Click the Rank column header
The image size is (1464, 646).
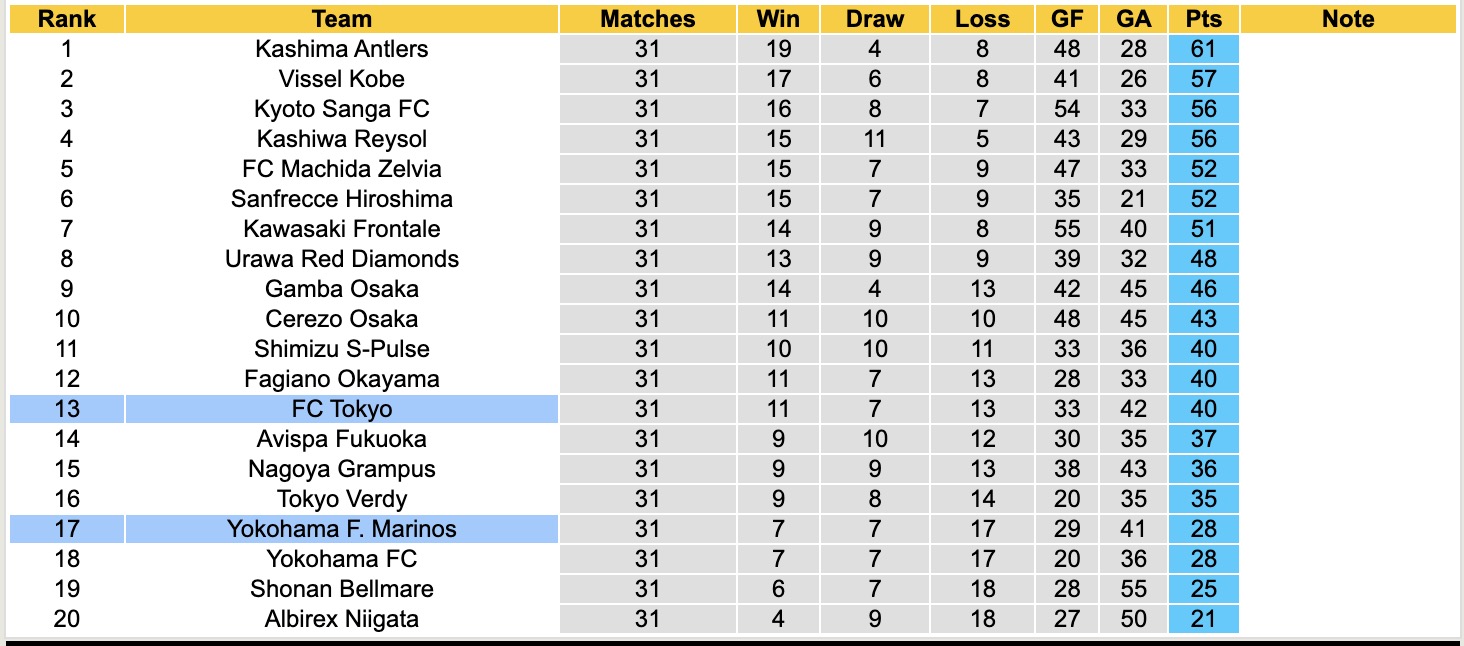point(67,19)
